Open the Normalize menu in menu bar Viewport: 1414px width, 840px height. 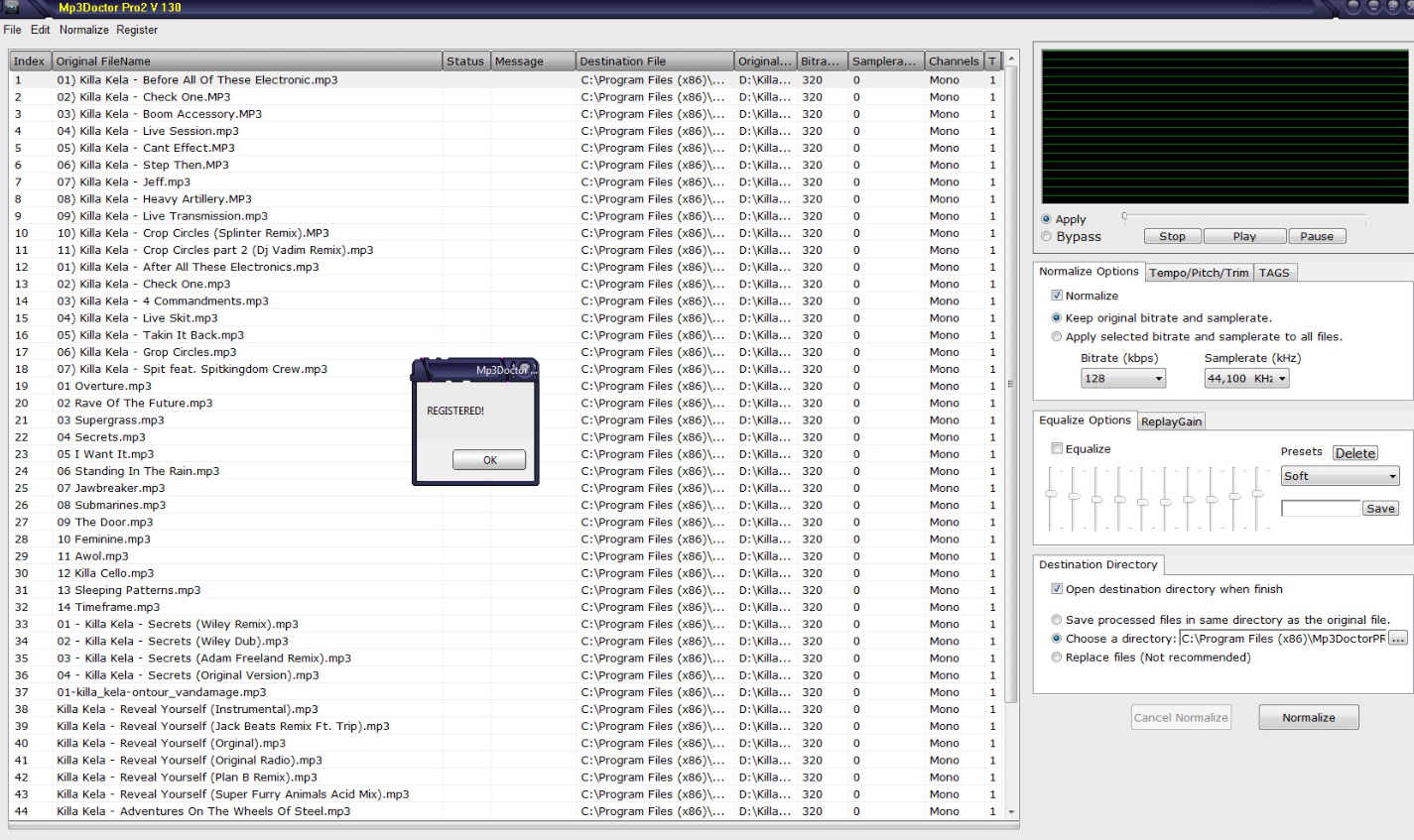coord(83,30)
